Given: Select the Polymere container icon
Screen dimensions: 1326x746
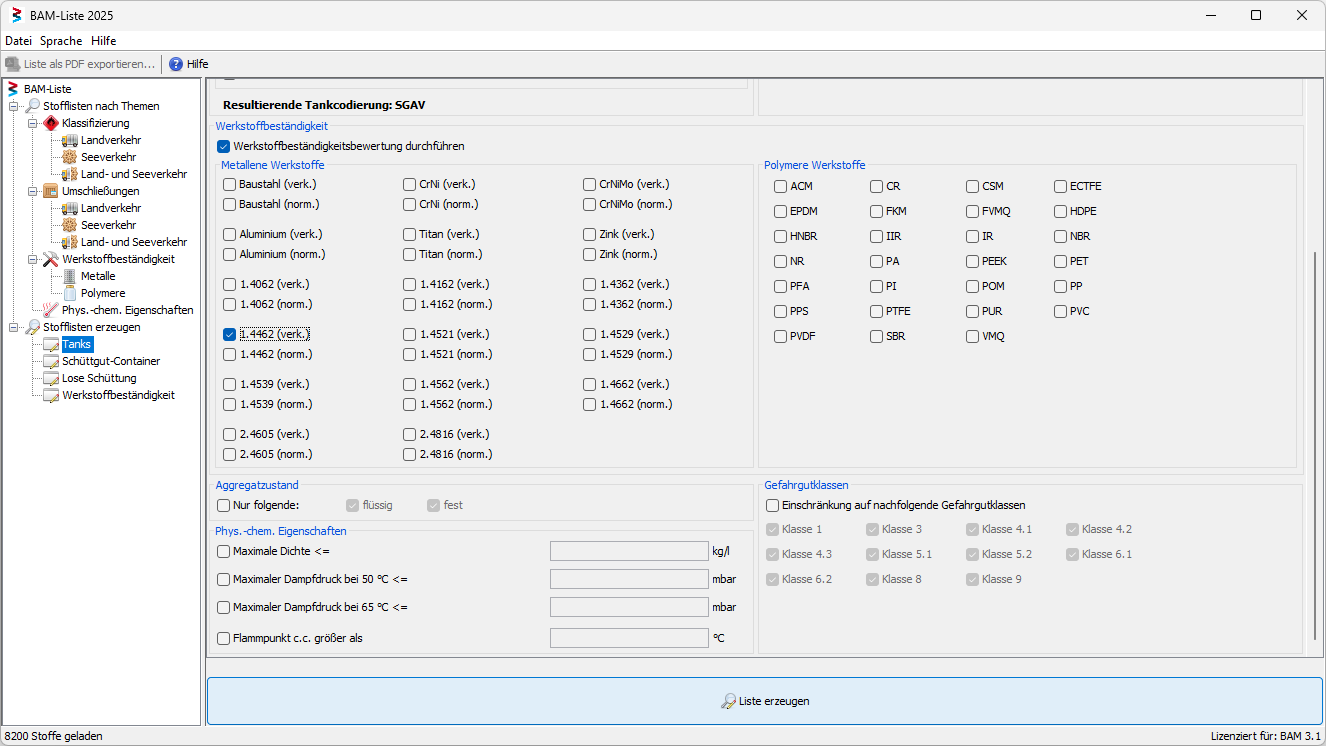Looking at the screenshot, I should click(70, 293).
